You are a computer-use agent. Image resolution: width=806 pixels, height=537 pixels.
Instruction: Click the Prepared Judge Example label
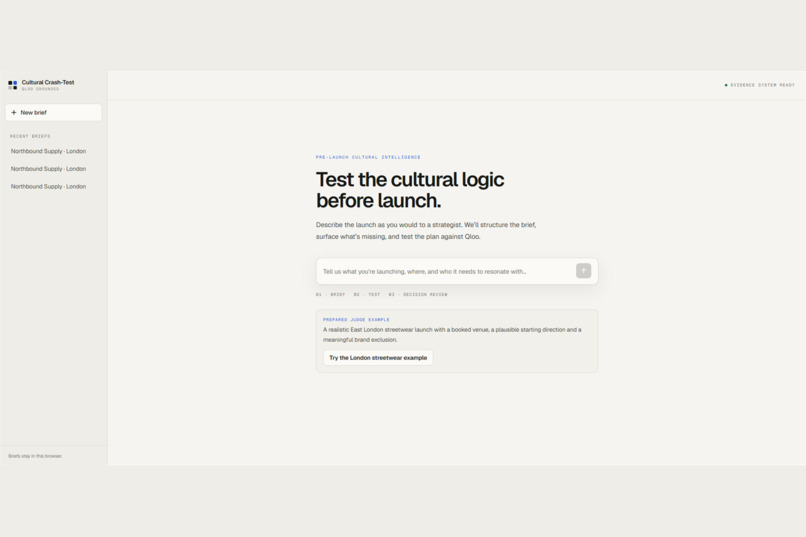pyautogui.click(x=356, y=320)
